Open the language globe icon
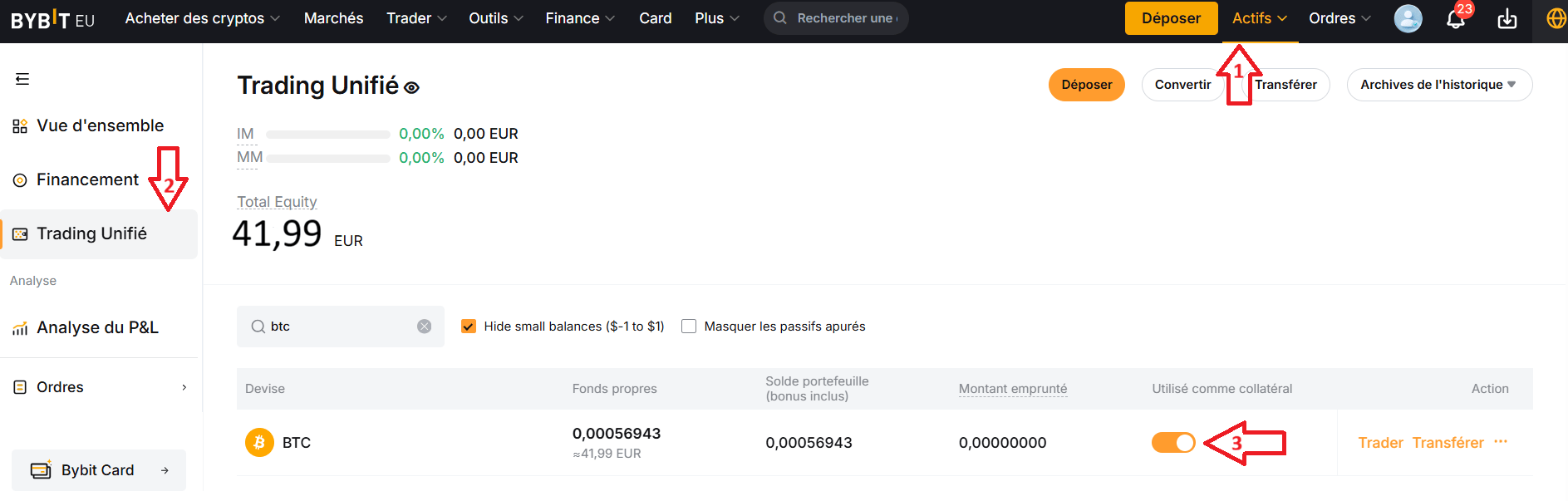 [1556, 18]
